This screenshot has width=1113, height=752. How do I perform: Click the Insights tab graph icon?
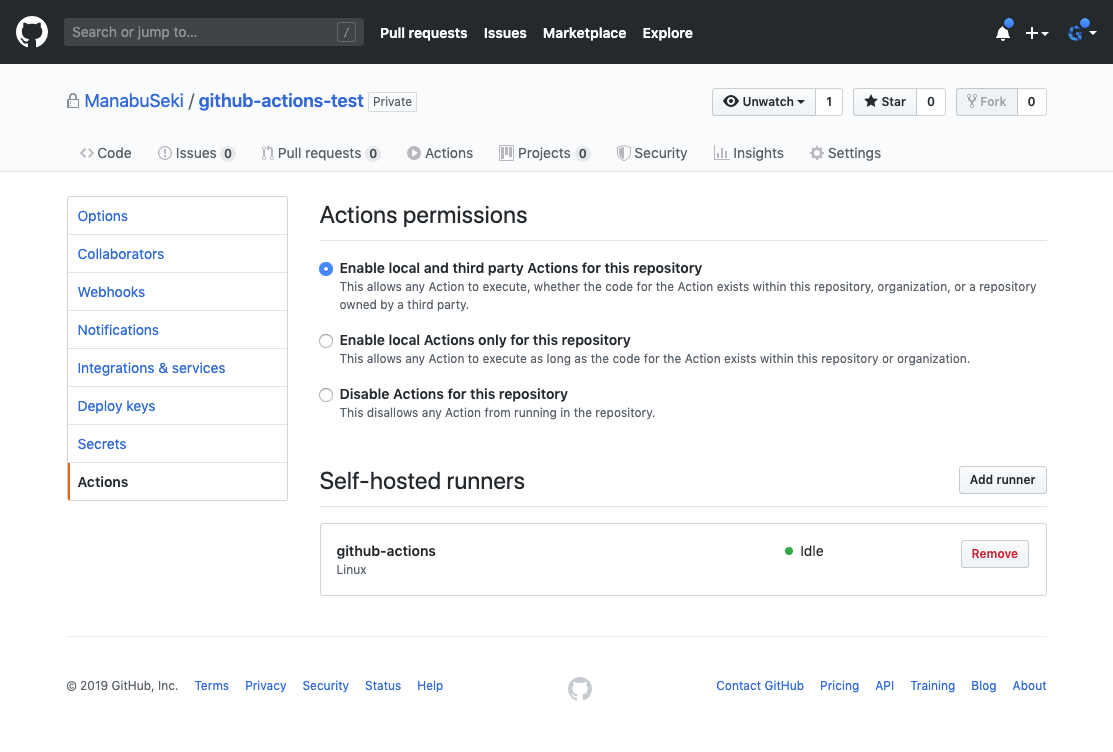point(721,153)
